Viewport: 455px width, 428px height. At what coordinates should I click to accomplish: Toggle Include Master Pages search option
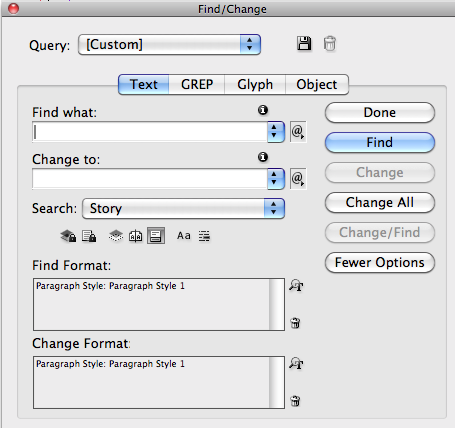(135, 236)
